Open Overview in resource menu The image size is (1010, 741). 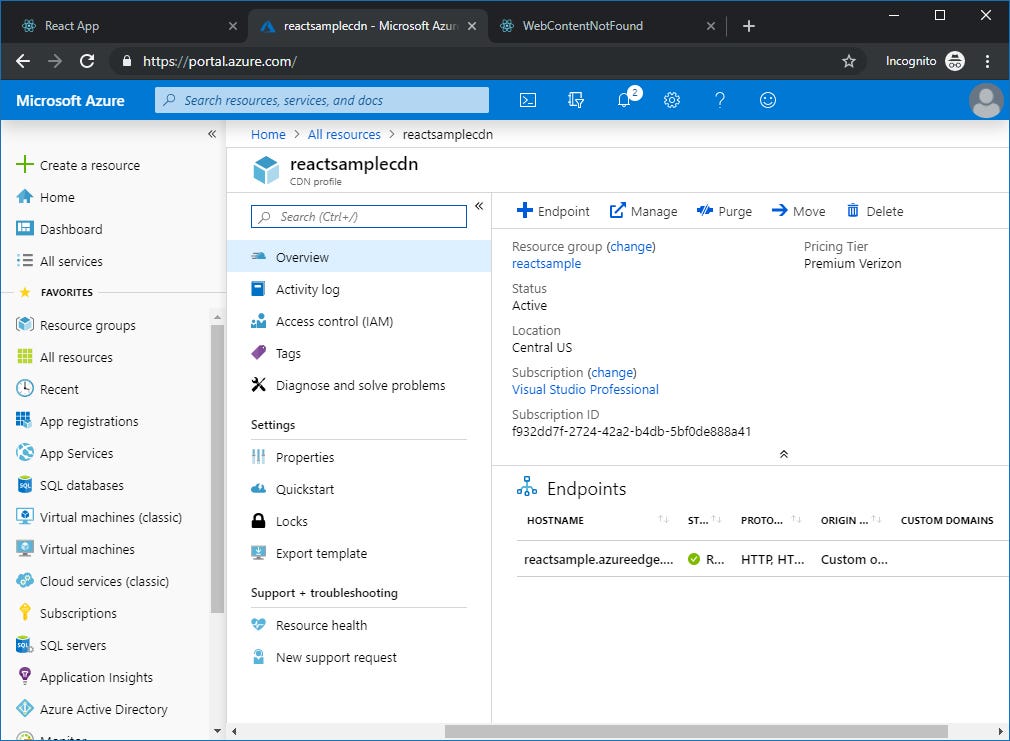pyautogui.click(x=359, y=256)
